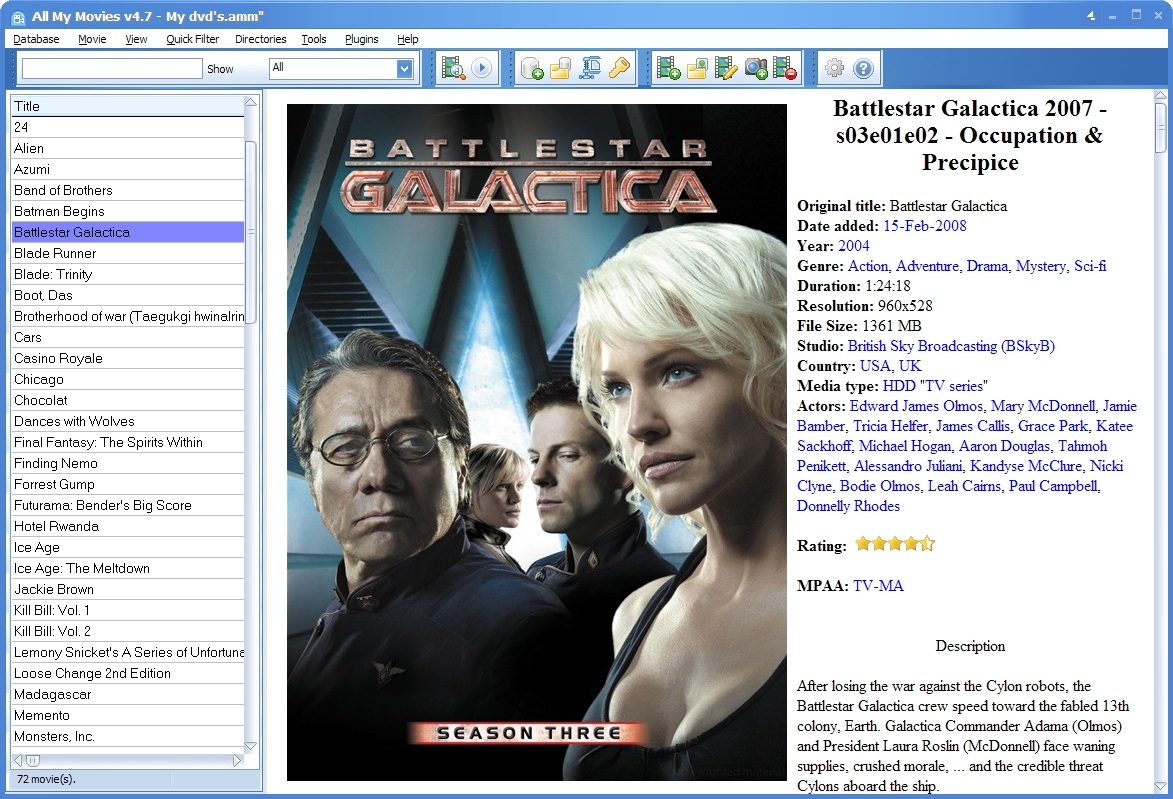
Task: Click the movie list scroll down arrow
Action: [251, 746]
